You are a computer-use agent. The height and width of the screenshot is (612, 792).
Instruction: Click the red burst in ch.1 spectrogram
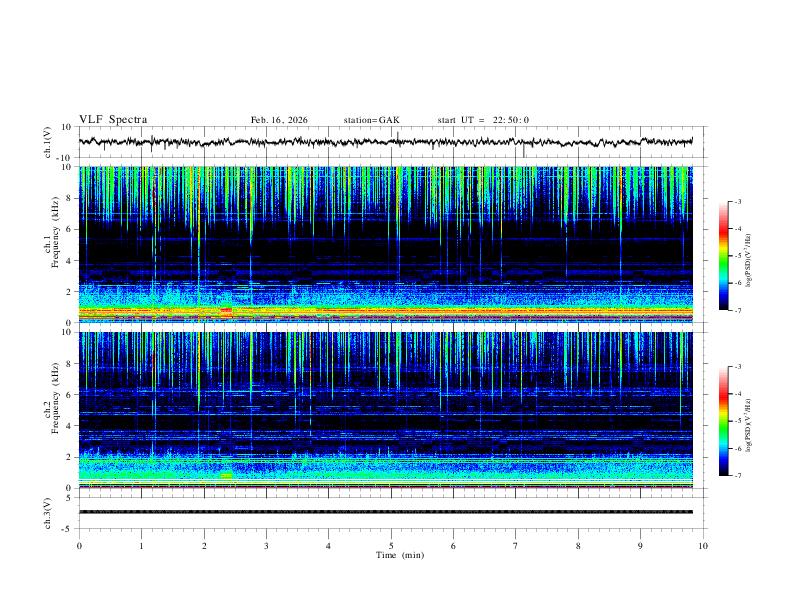click(226, 311)
